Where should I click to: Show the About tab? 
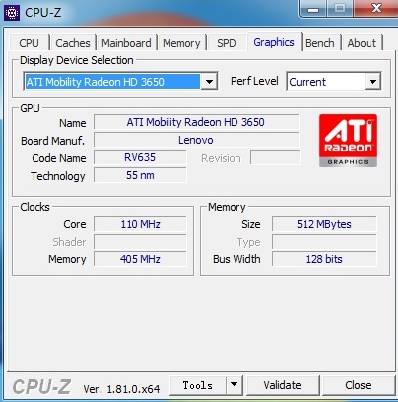(362, 43)
